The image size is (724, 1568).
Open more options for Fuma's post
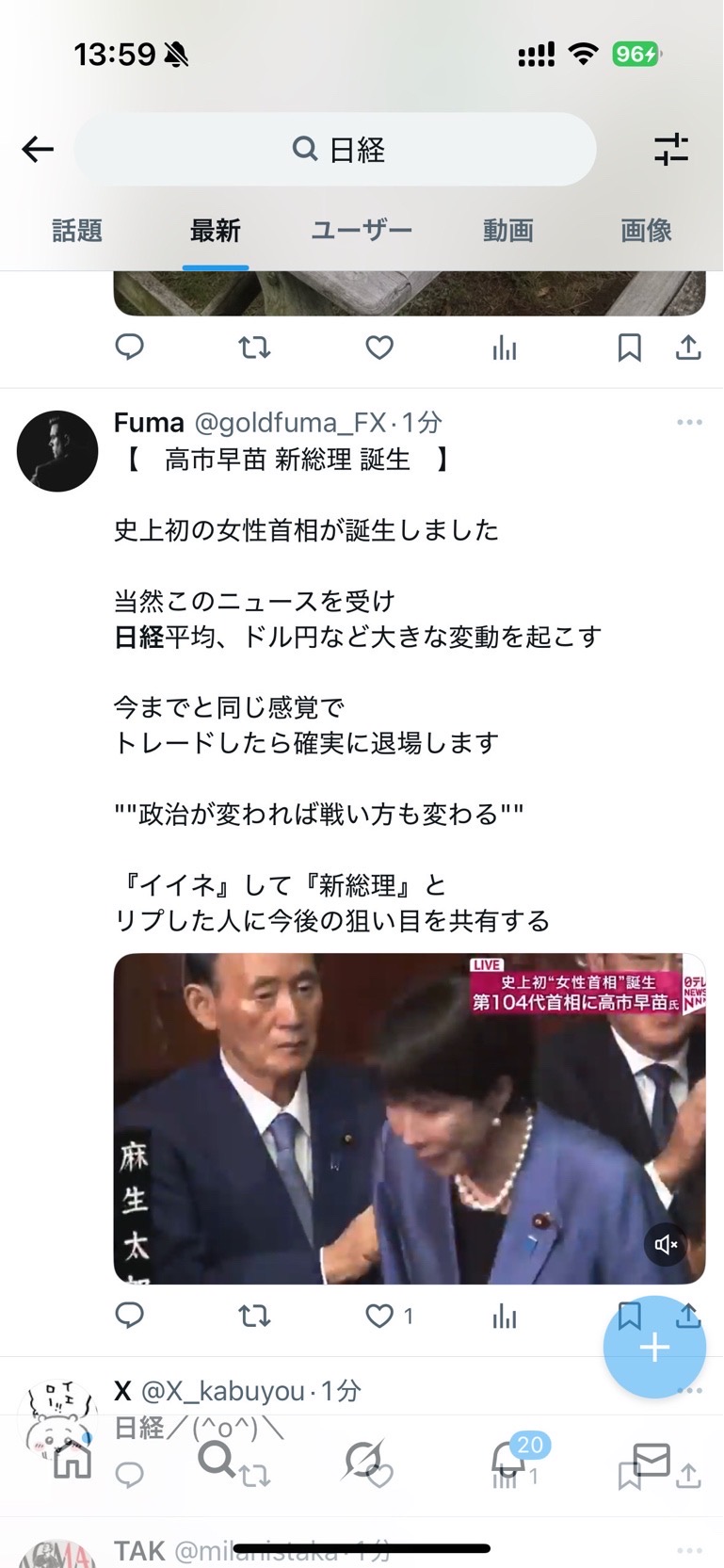pyautogui.click(x=689, y=422)
